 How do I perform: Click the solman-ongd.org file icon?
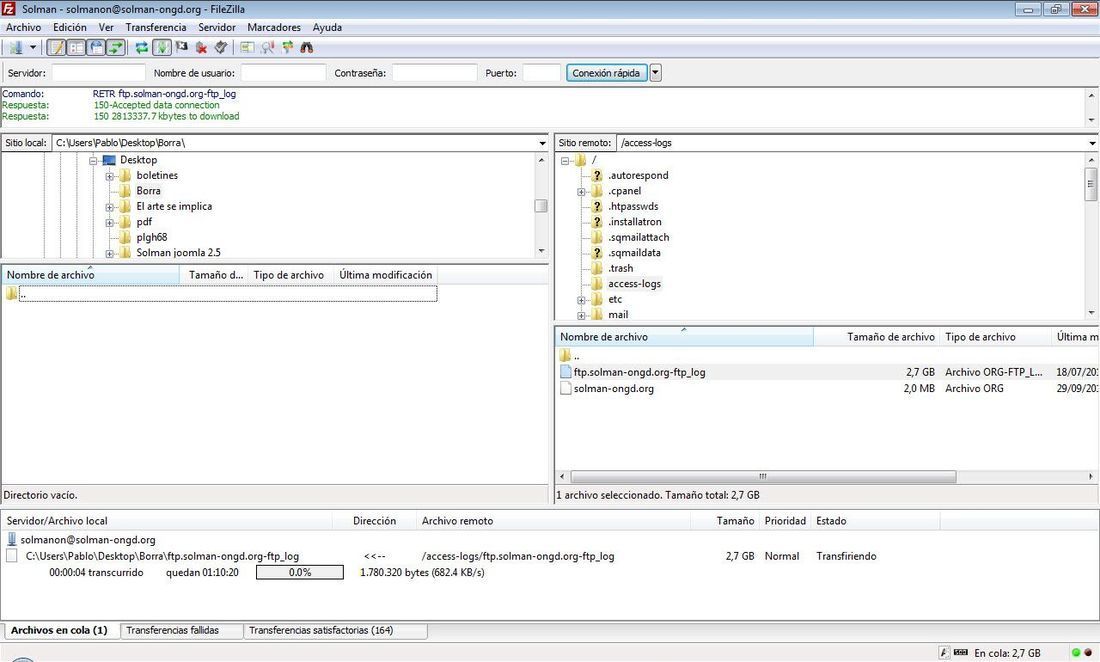click(x=565, y=388)
